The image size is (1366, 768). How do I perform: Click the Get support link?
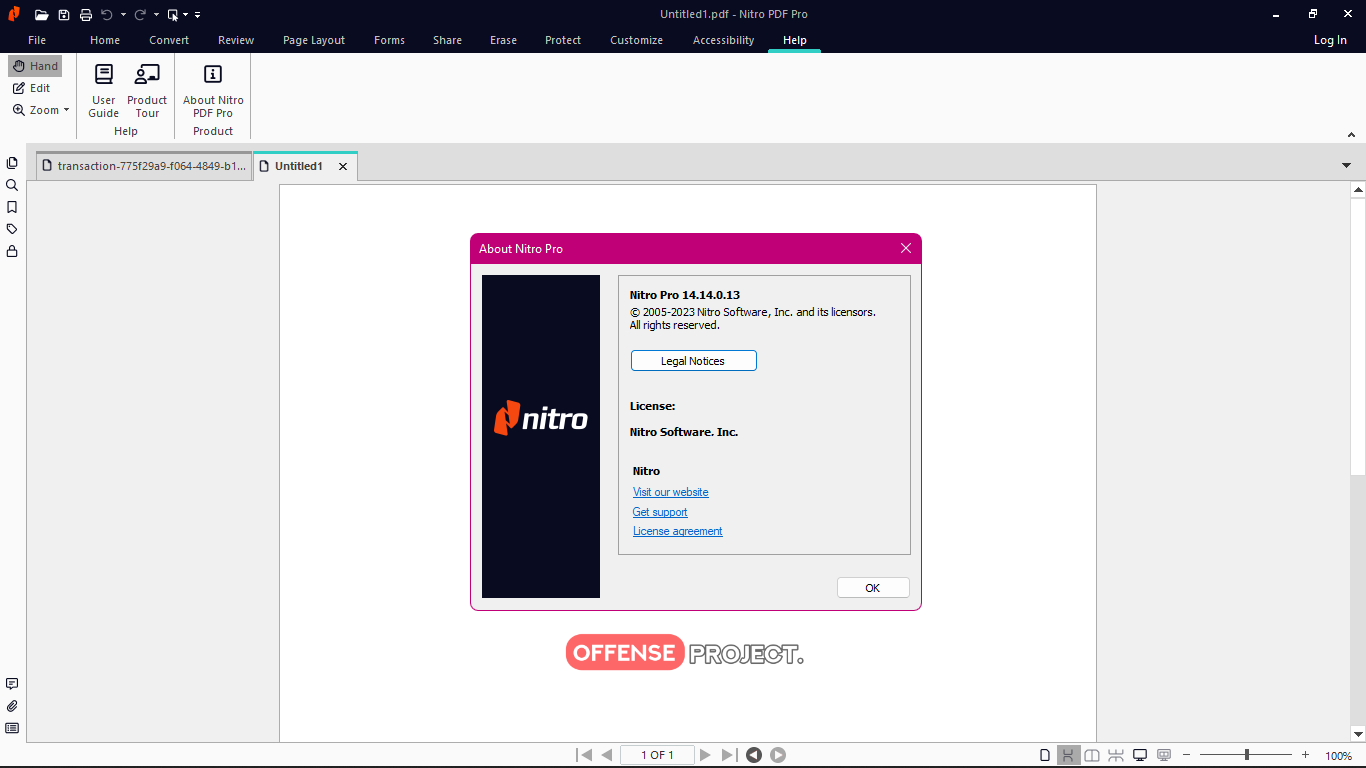click(660, 512)
